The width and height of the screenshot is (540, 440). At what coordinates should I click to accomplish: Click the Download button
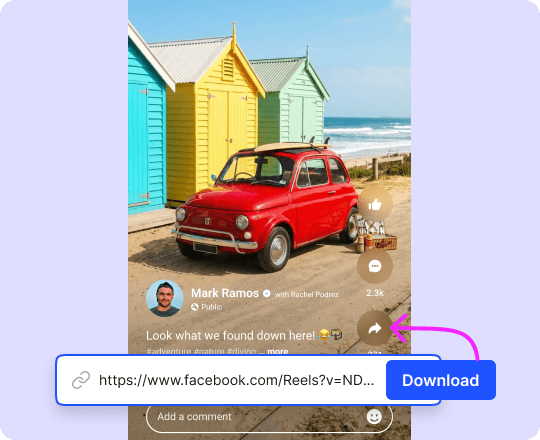(x=441, y=380)
